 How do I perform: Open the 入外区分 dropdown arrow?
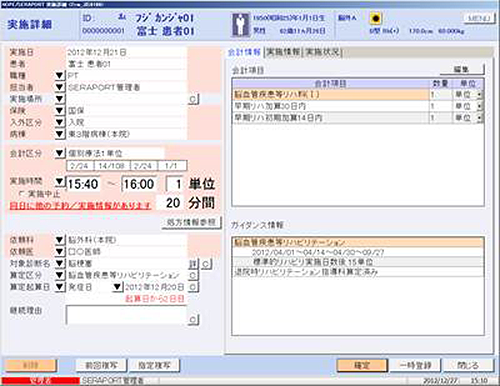pyautogui.click(x=59, y=122)
